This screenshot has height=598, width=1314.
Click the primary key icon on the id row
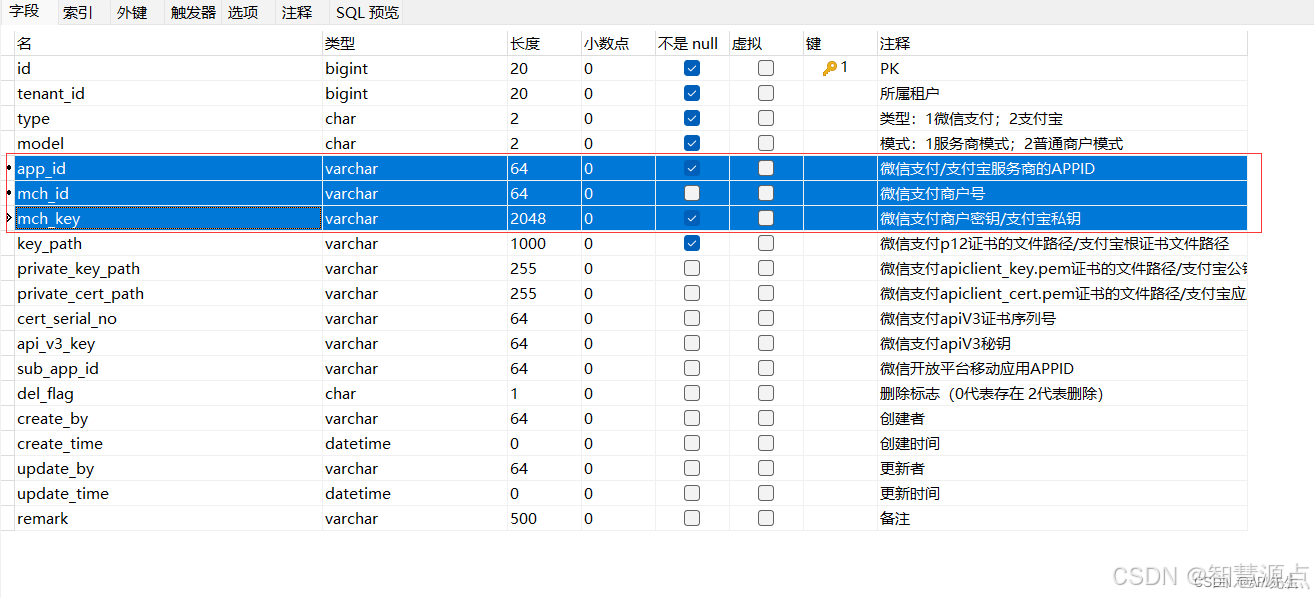(829, 67)
